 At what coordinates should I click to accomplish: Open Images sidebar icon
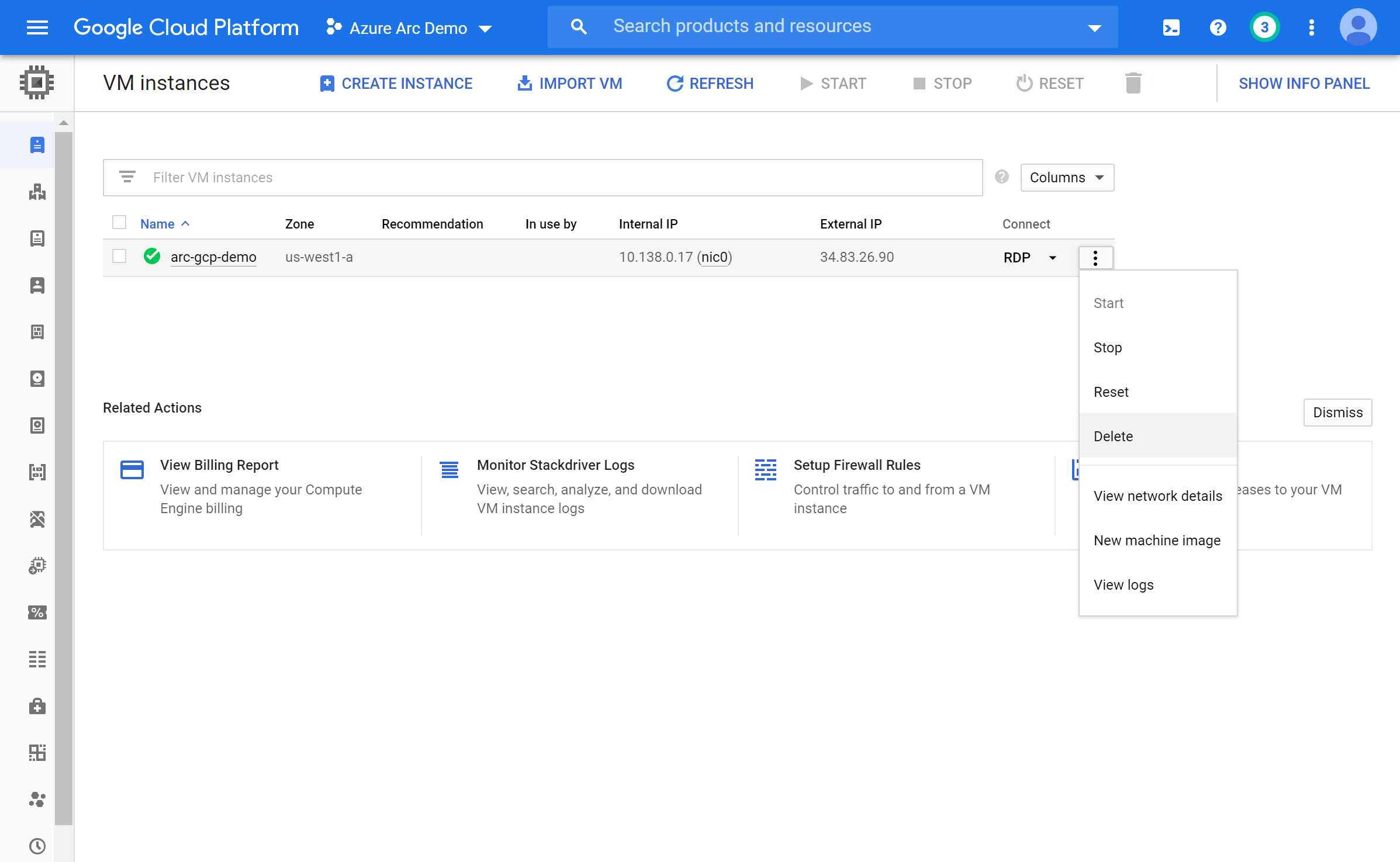37,472
